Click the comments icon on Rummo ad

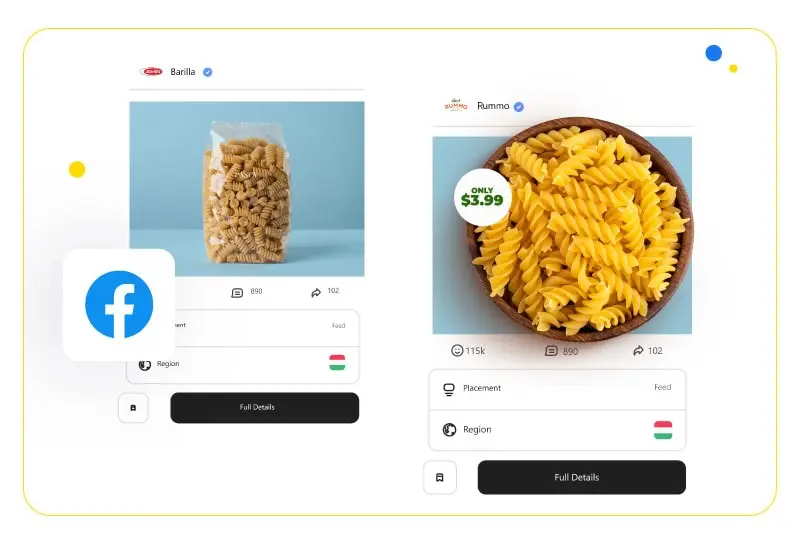(551, 351)
